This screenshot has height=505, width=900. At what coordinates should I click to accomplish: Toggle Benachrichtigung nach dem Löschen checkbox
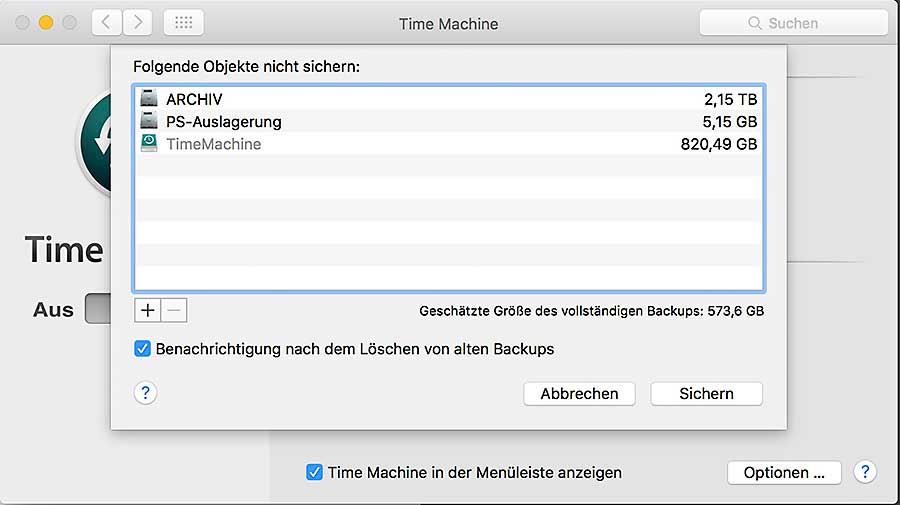(143, 349)
